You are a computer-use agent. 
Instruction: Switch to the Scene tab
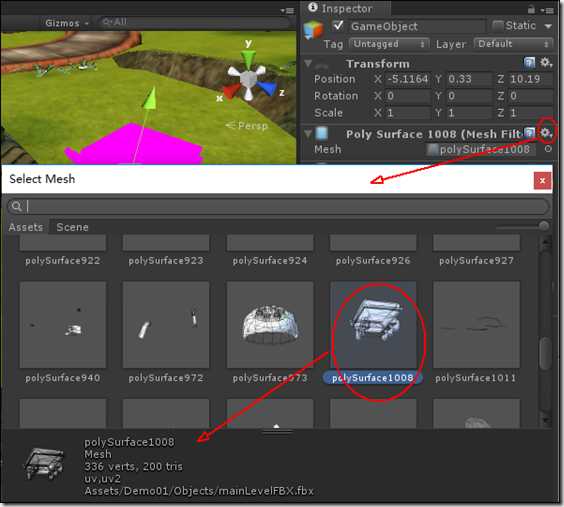72,227
